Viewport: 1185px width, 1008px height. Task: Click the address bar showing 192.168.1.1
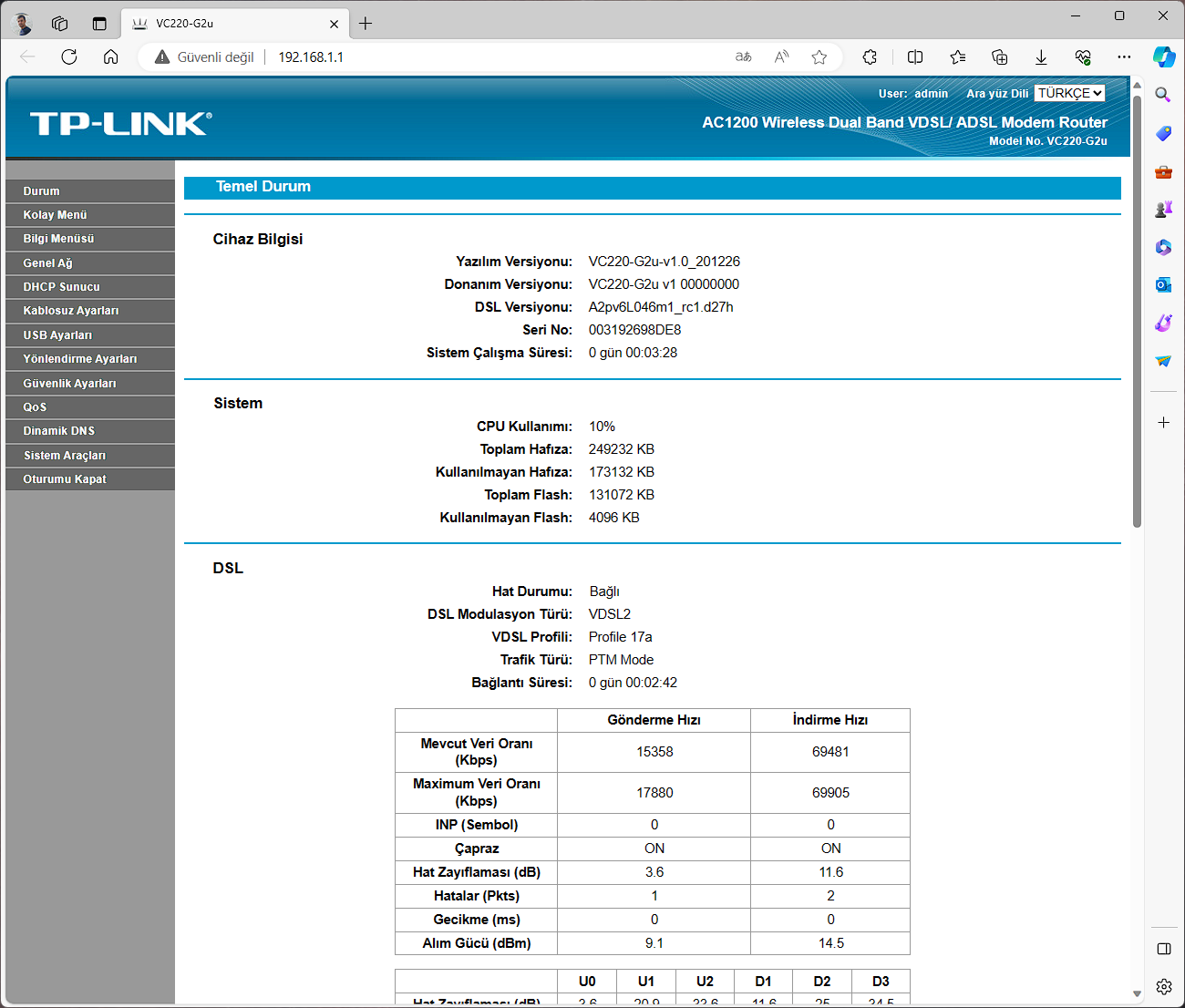(456, 57)
